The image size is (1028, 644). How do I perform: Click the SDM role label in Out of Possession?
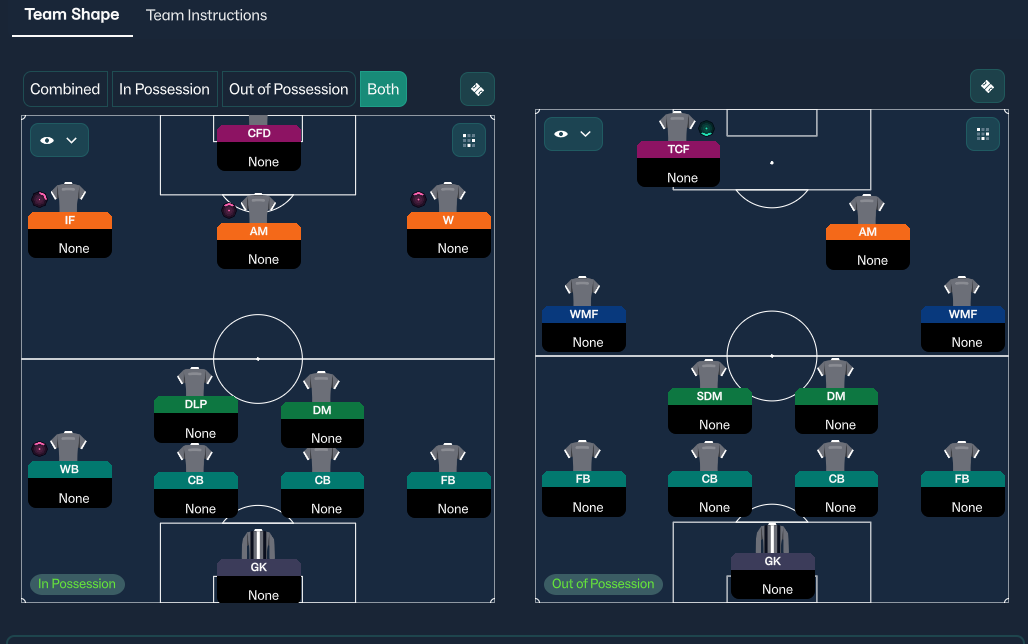coord(709,396)
